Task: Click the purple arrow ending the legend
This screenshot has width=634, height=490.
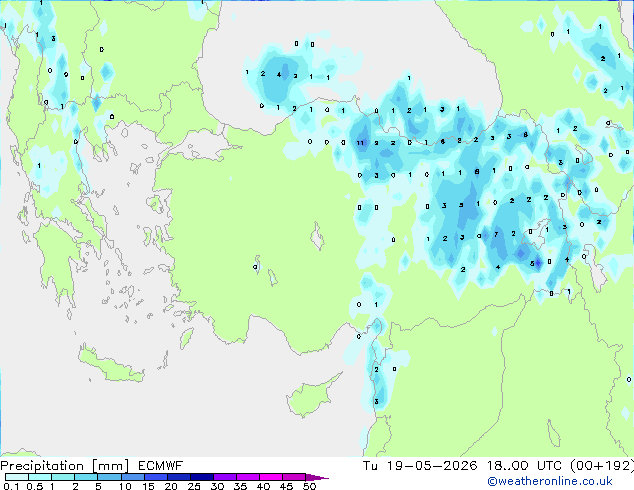Action: 317,477
